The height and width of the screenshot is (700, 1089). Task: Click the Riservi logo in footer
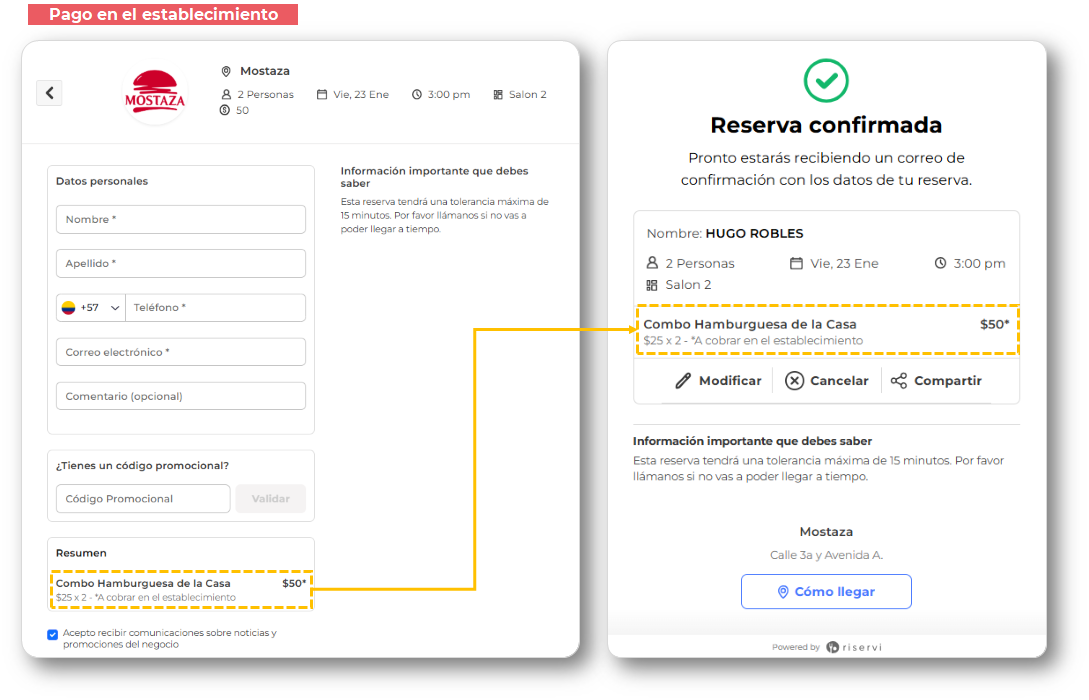point(854,647)
